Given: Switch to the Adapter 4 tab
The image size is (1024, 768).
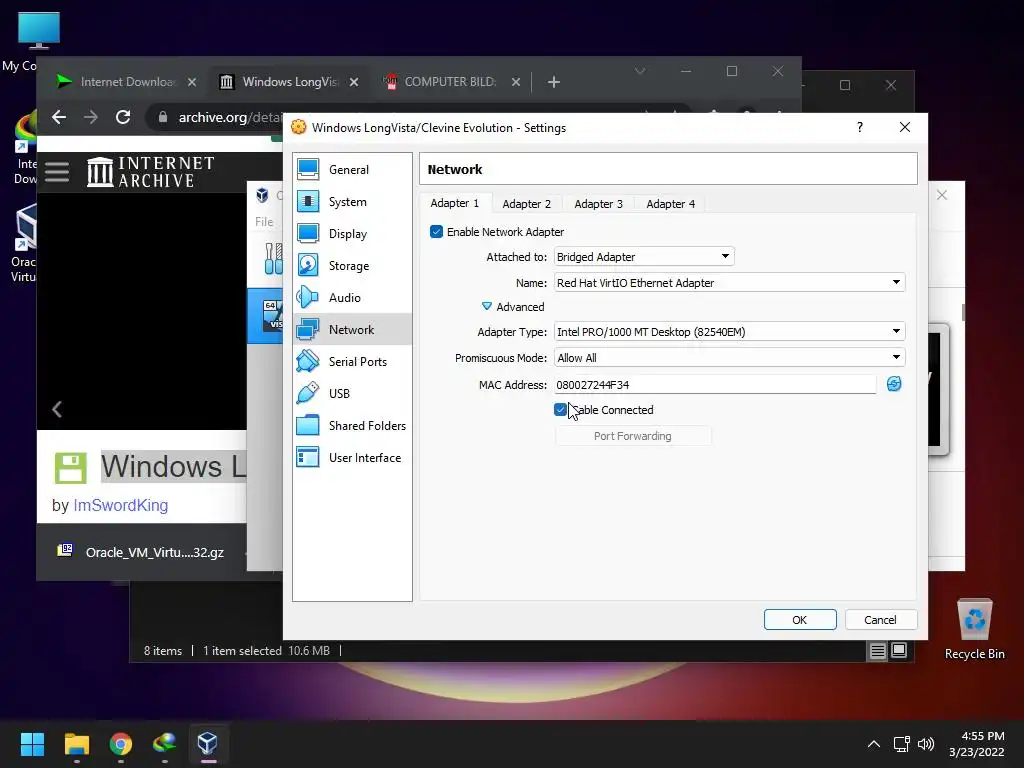Looking at the screenshot, I should [671, 204].
